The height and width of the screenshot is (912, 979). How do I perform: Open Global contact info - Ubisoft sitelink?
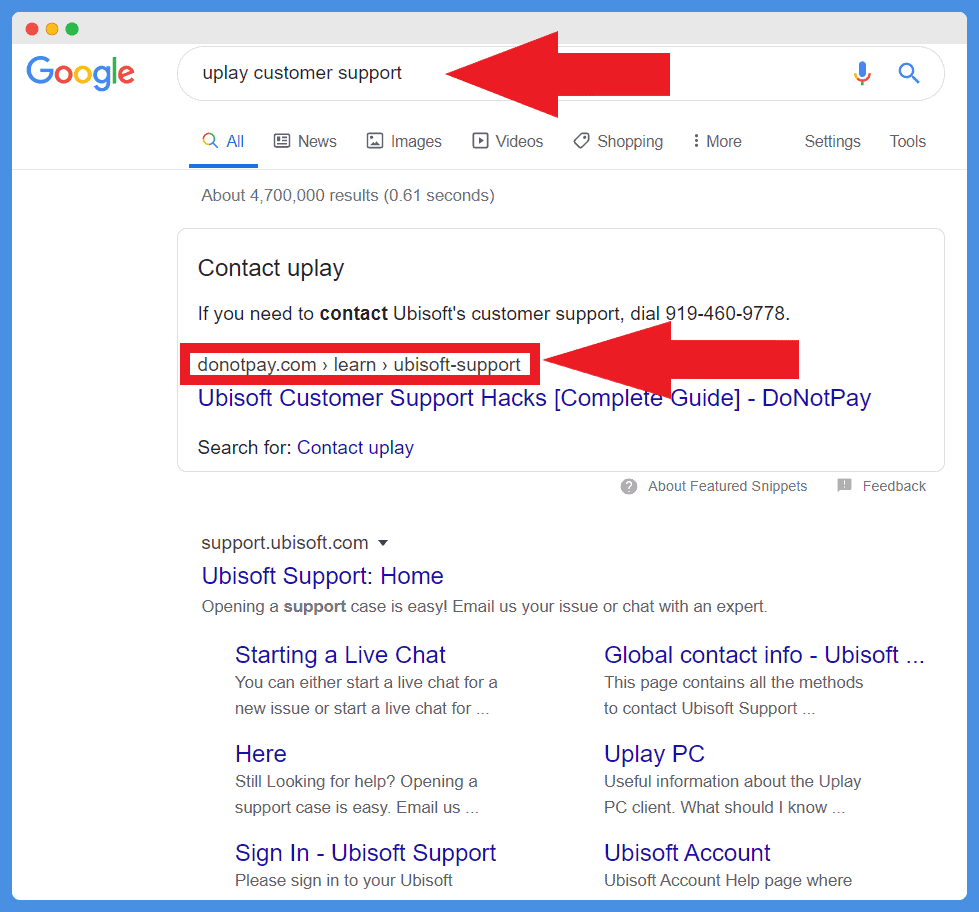(x=764, y=655)
